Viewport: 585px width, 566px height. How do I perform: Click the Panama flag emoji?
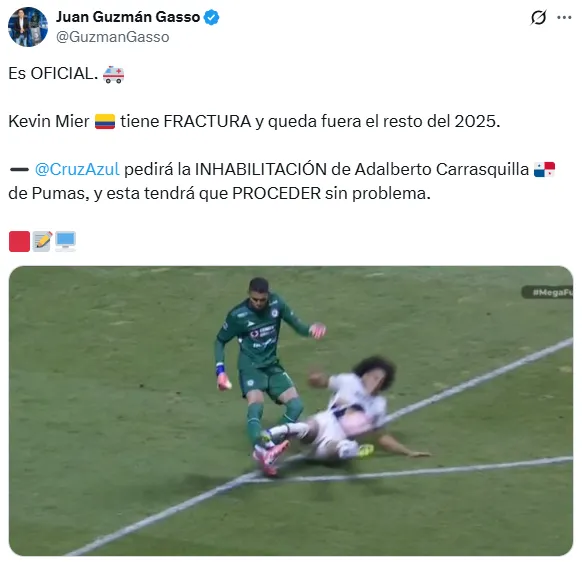544,169
